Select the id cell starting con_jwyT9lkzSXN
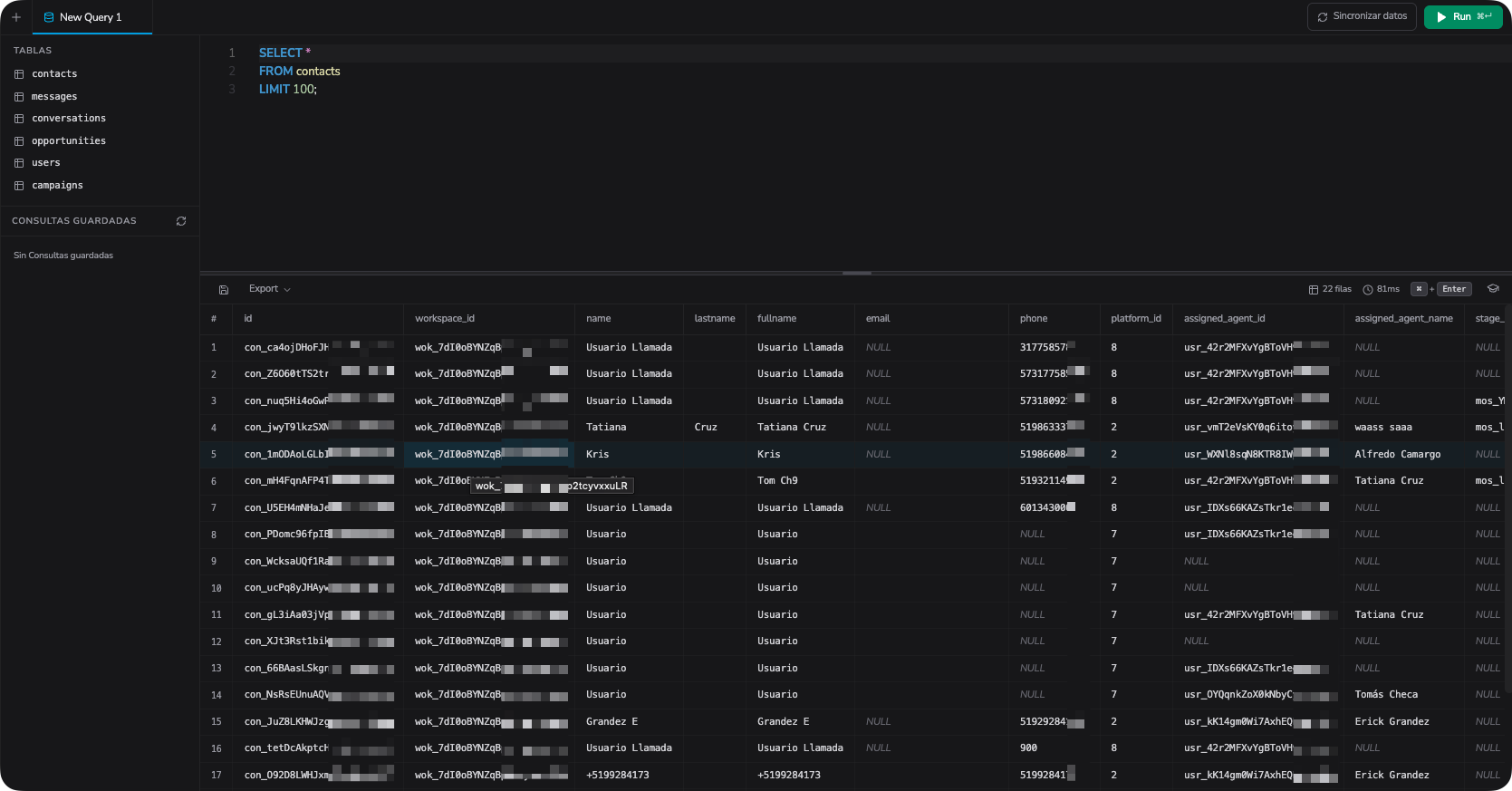The width and height of the screenshot is (1512, 791). pos(318,428)
